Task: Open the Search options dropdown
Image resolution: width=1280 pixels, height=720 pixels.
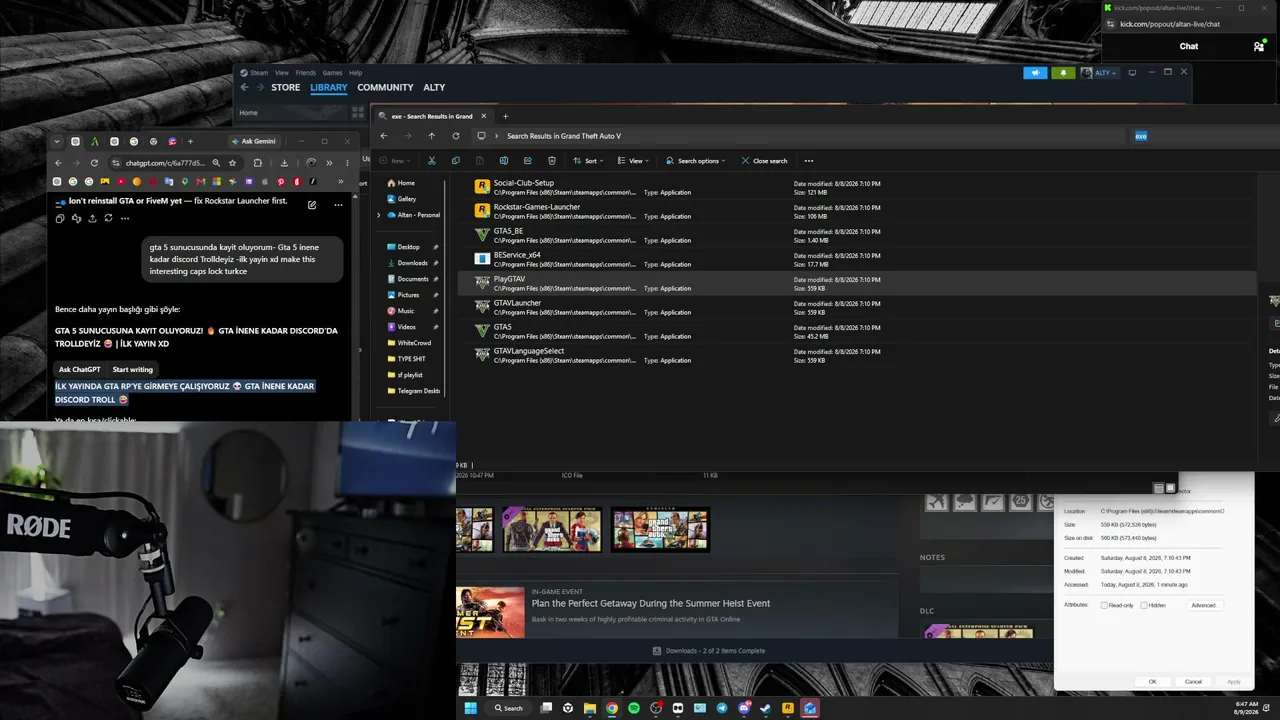Action: pos(696,161)
